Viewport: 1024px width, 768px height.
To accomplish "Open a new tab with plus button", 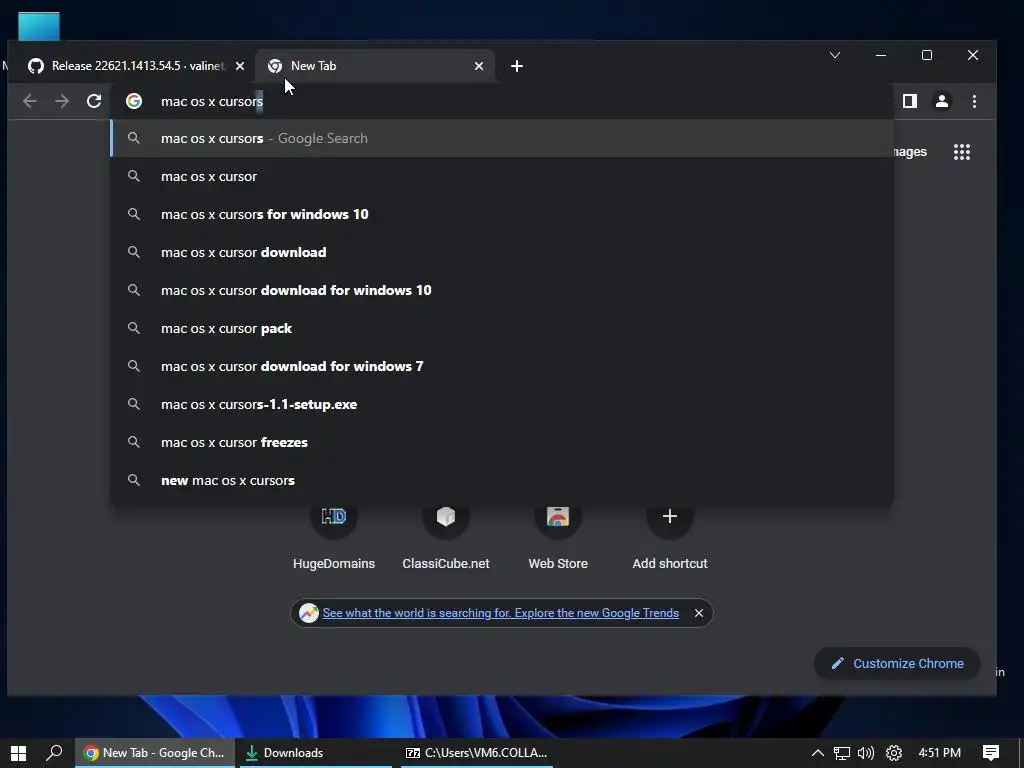I will click(517, 66).
